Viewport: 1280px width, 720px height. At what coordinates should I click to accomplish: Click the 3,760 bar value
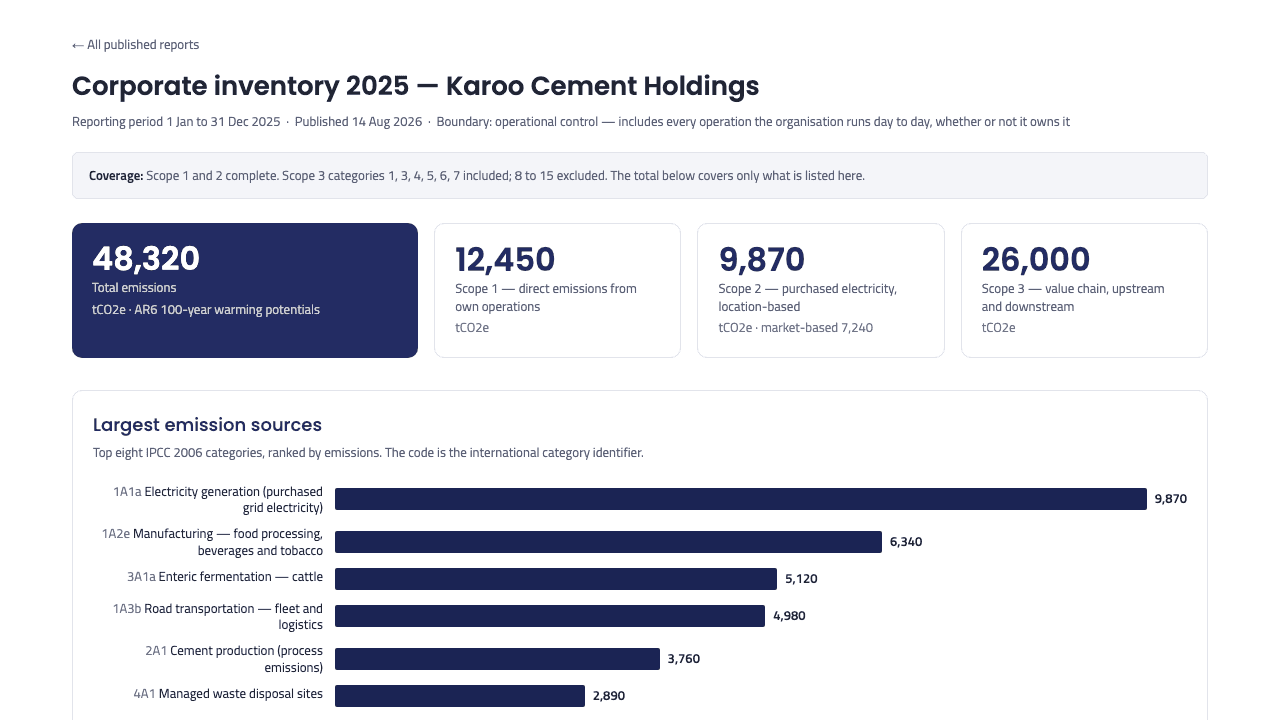point(684,659)
